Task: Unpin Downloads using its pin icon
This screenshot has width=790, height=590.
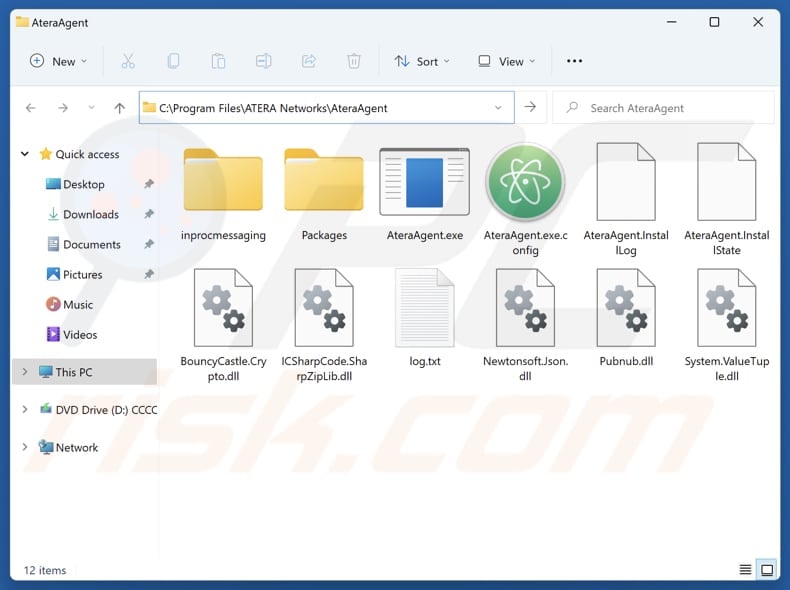Action: 149,214
